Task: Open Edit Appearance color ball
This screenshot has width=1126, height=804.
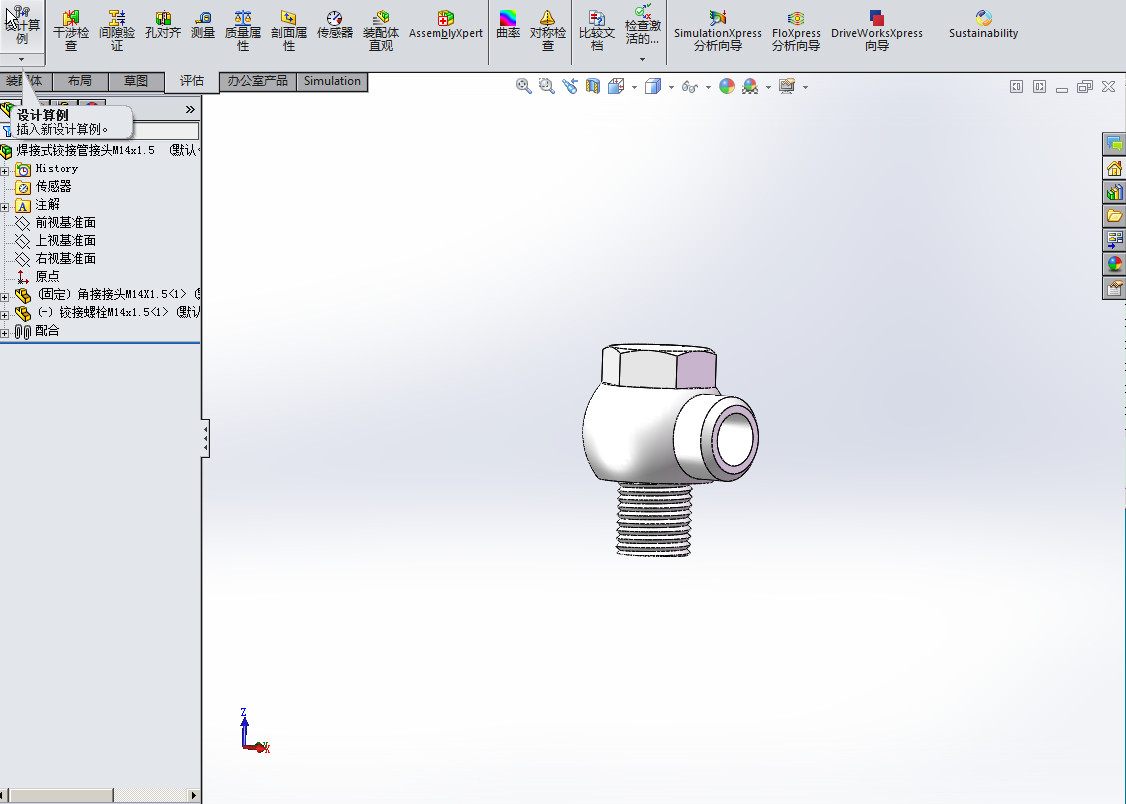Action: (x=727, y=87)
